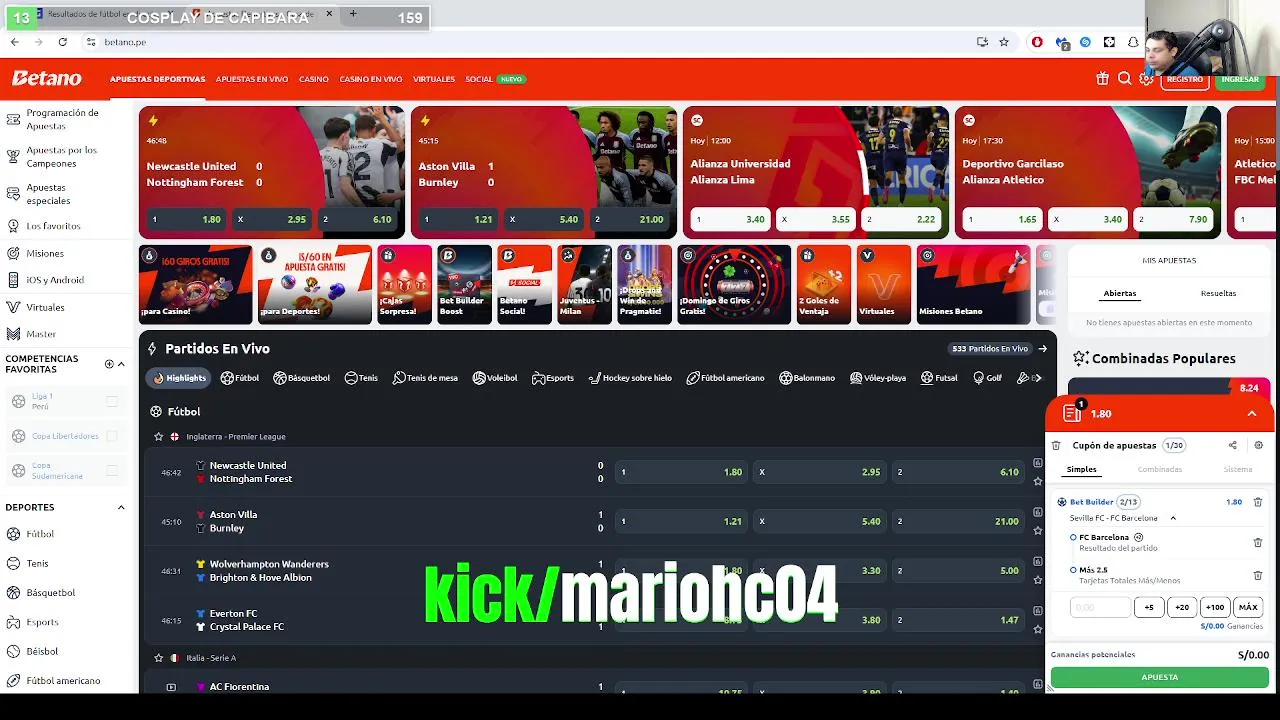Open the Casino menu item
This screenshot has width=1280, height=720.
314,79
